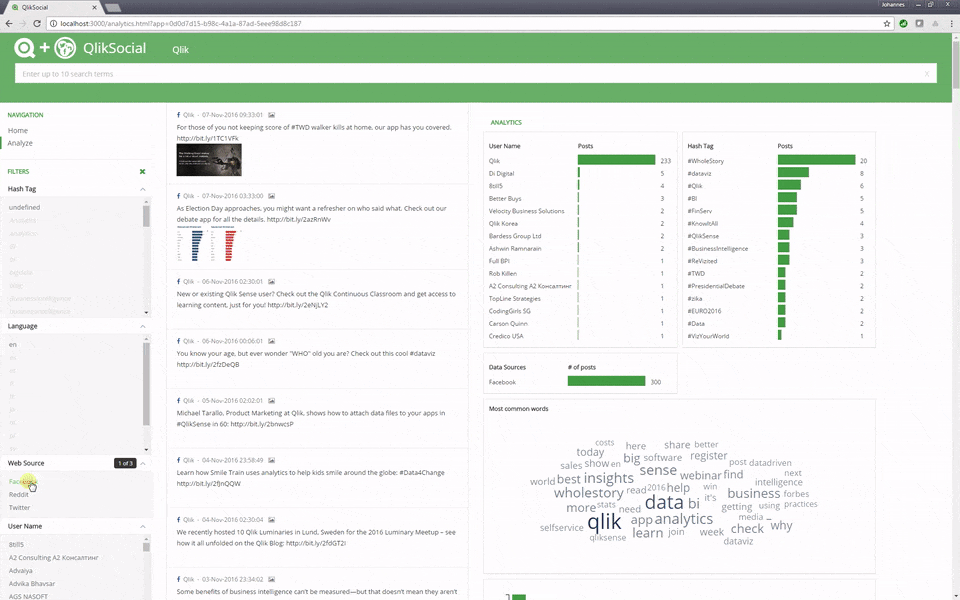Open the bit.ly/2eNjLY2 classroom link
Viewport: 960px width, 600px height.
pyautogui.click(x=298, y=305)
